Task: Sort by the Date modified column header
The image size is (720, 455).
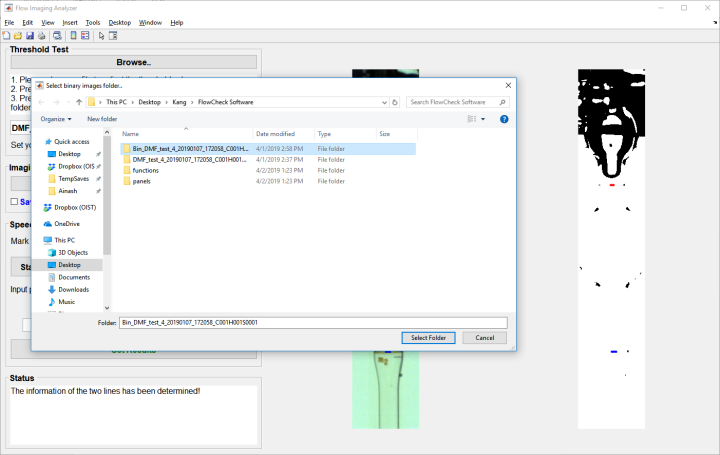Action: click(275, 133)
